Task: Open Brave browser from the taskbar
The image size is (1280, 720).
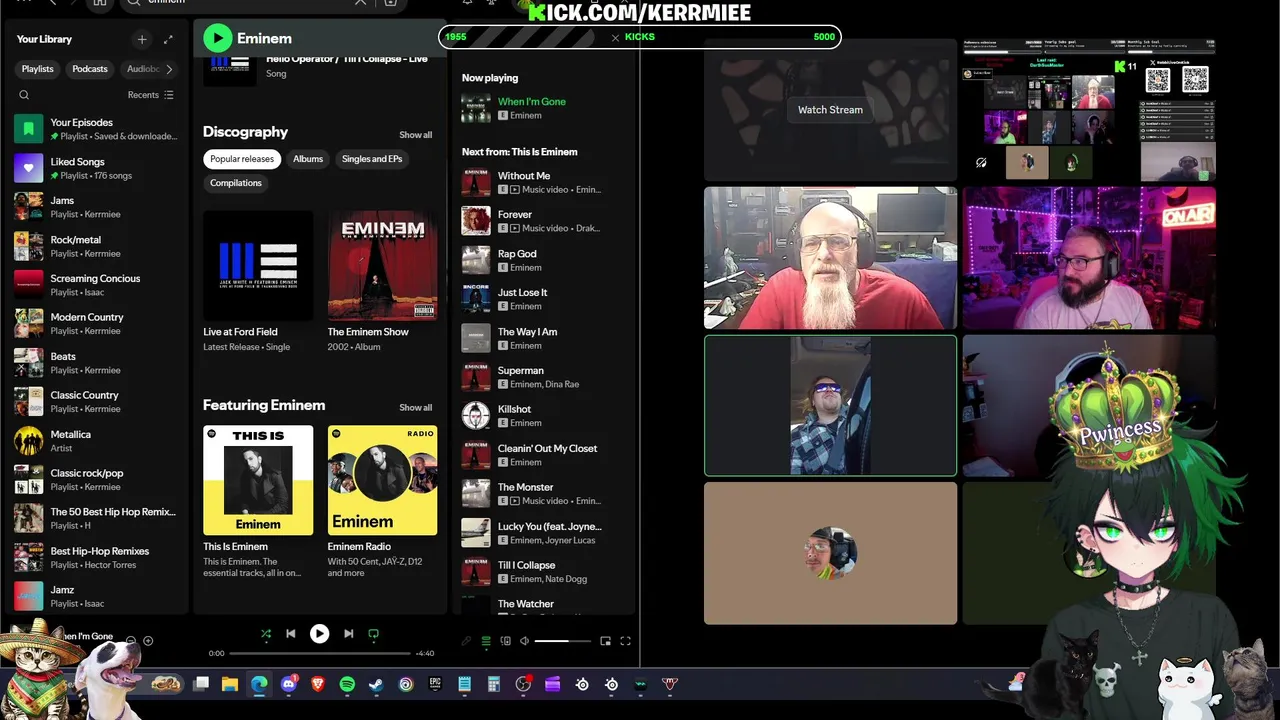Action: (318, 684)
